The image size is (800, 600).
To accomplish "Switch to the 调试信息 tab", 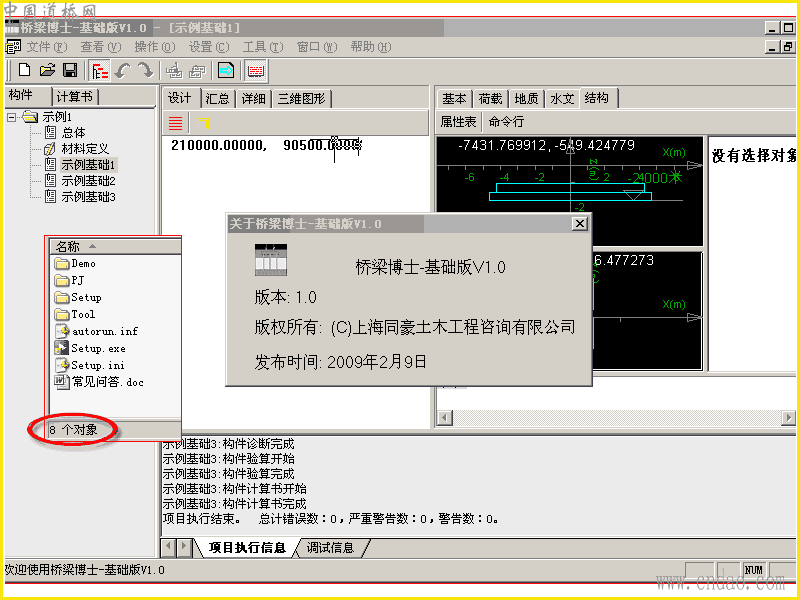I will 331,548.
